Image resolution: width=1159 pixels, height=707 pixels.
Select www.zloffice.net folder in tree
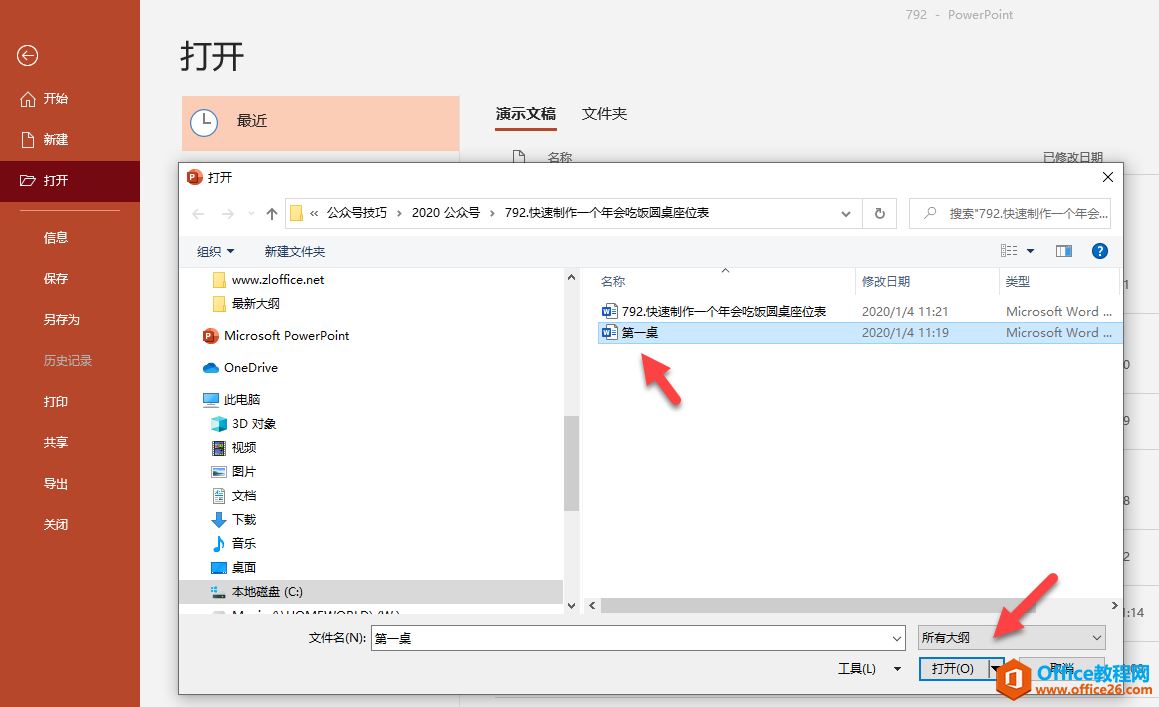click(278, 280)
